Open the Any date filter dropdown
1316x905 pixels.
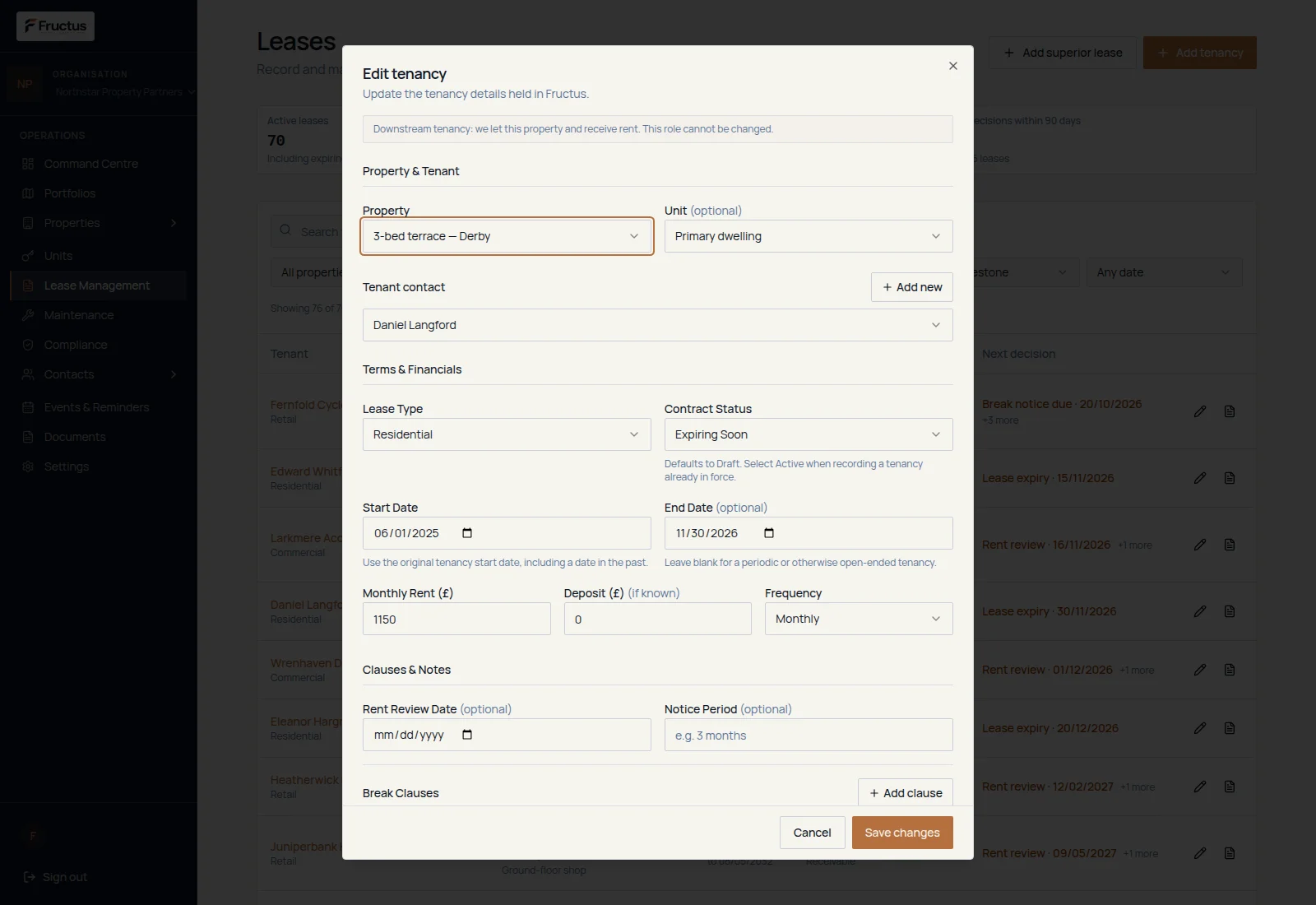click(x=1165, y=272)
